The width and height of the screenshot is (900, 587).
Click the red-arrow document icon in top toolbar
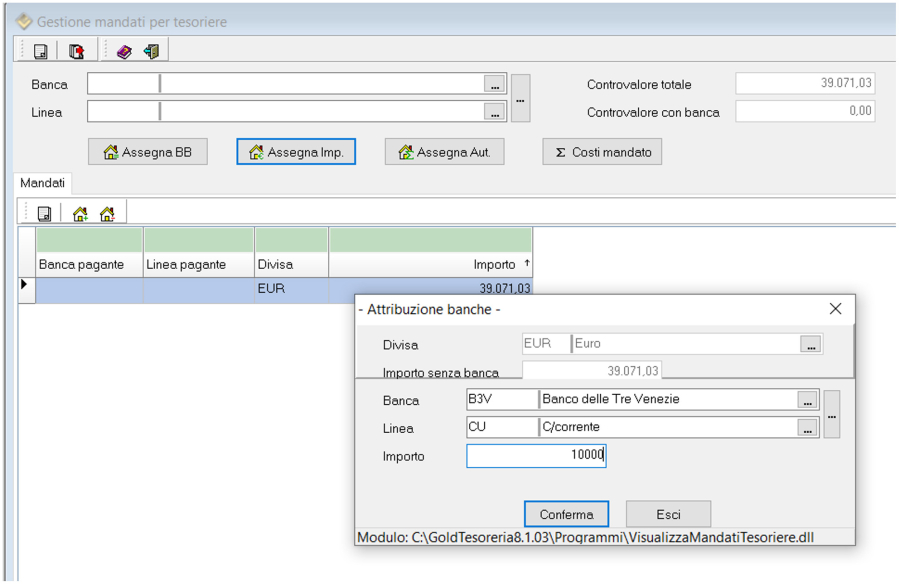[76, 51]
